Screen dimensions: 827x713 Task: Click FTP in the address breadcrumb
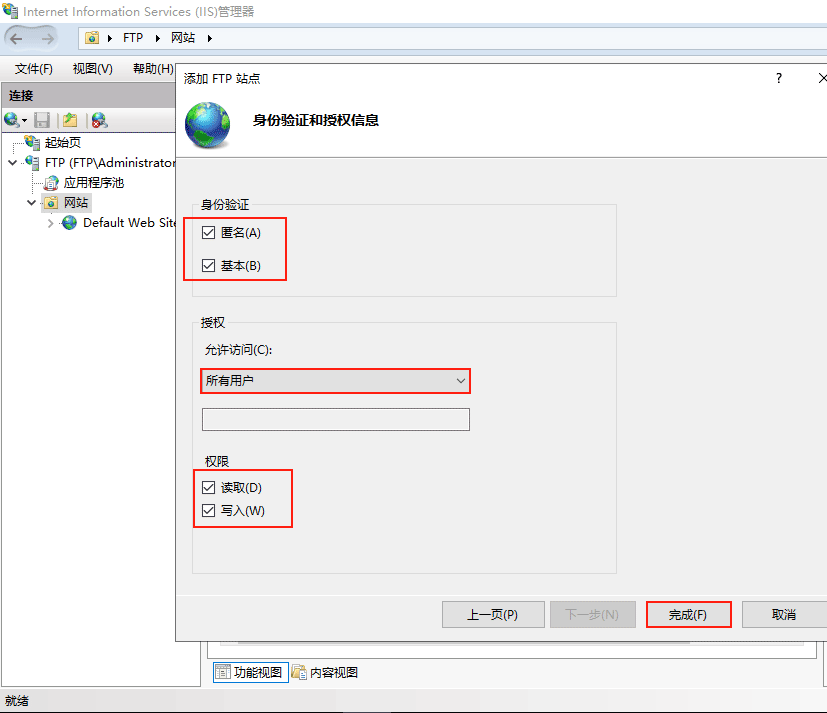click(133, 38)
